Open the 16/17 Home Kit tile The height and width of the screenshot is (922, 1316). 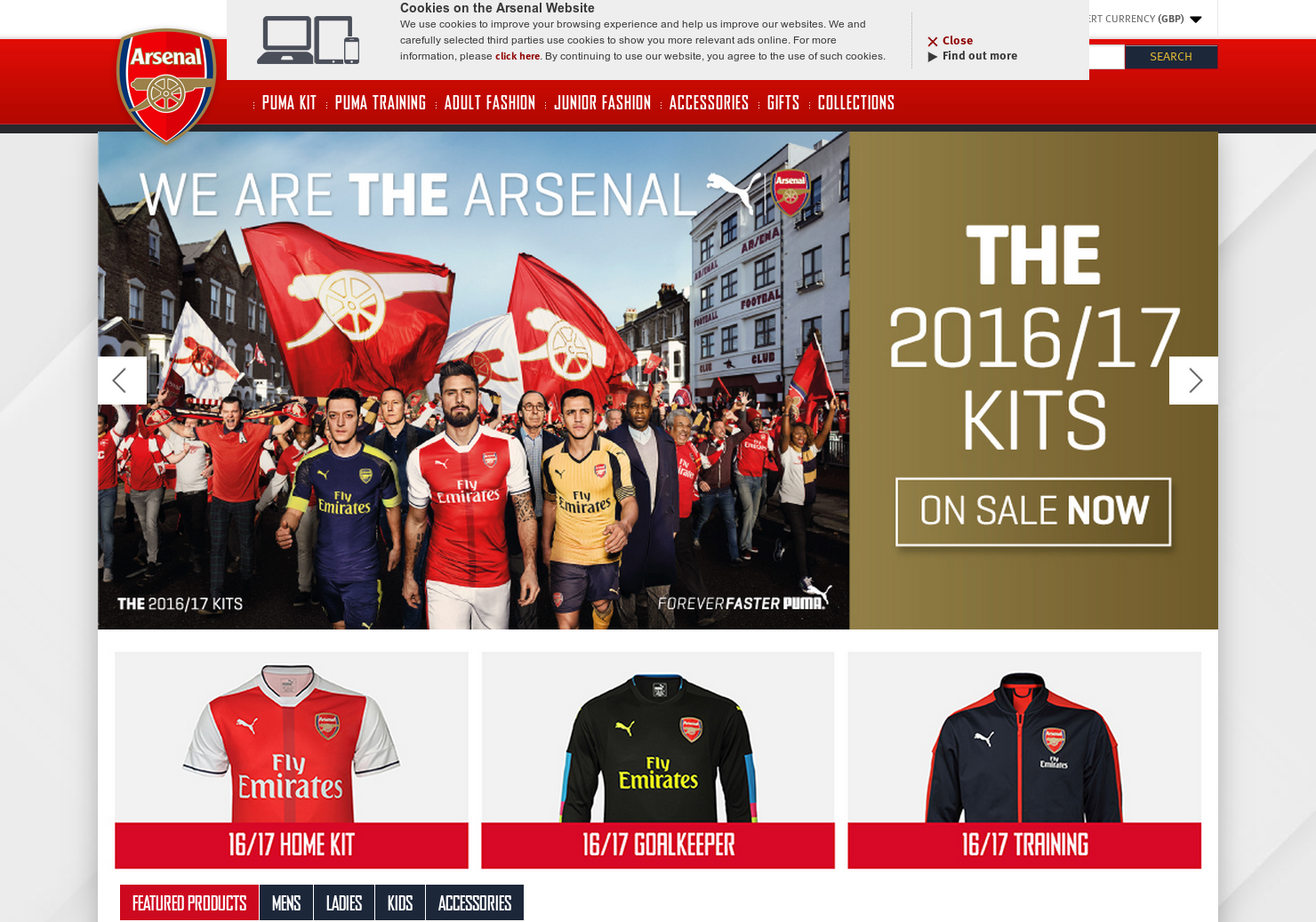pyautogui.click(x=292, y=760)
